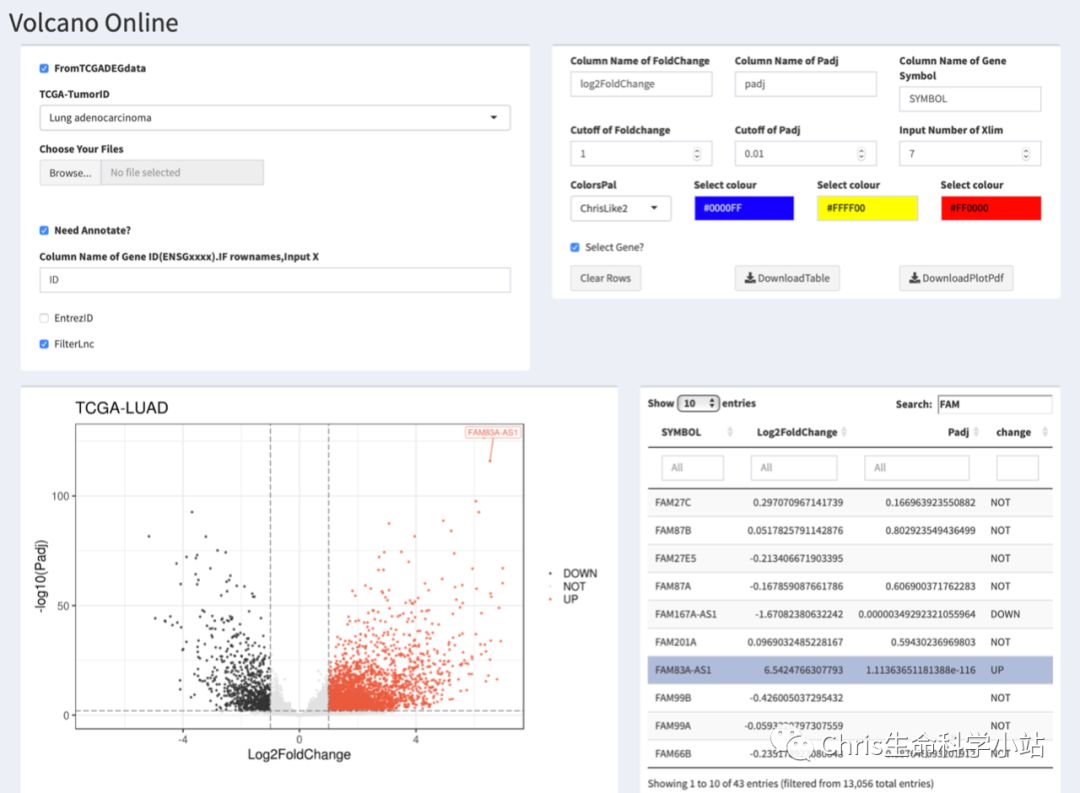Image resolution: width=1080 pixels, height=793 pixels.
Task: Pick the red #FF0000 colour swatch
Action: coord(990,208)
